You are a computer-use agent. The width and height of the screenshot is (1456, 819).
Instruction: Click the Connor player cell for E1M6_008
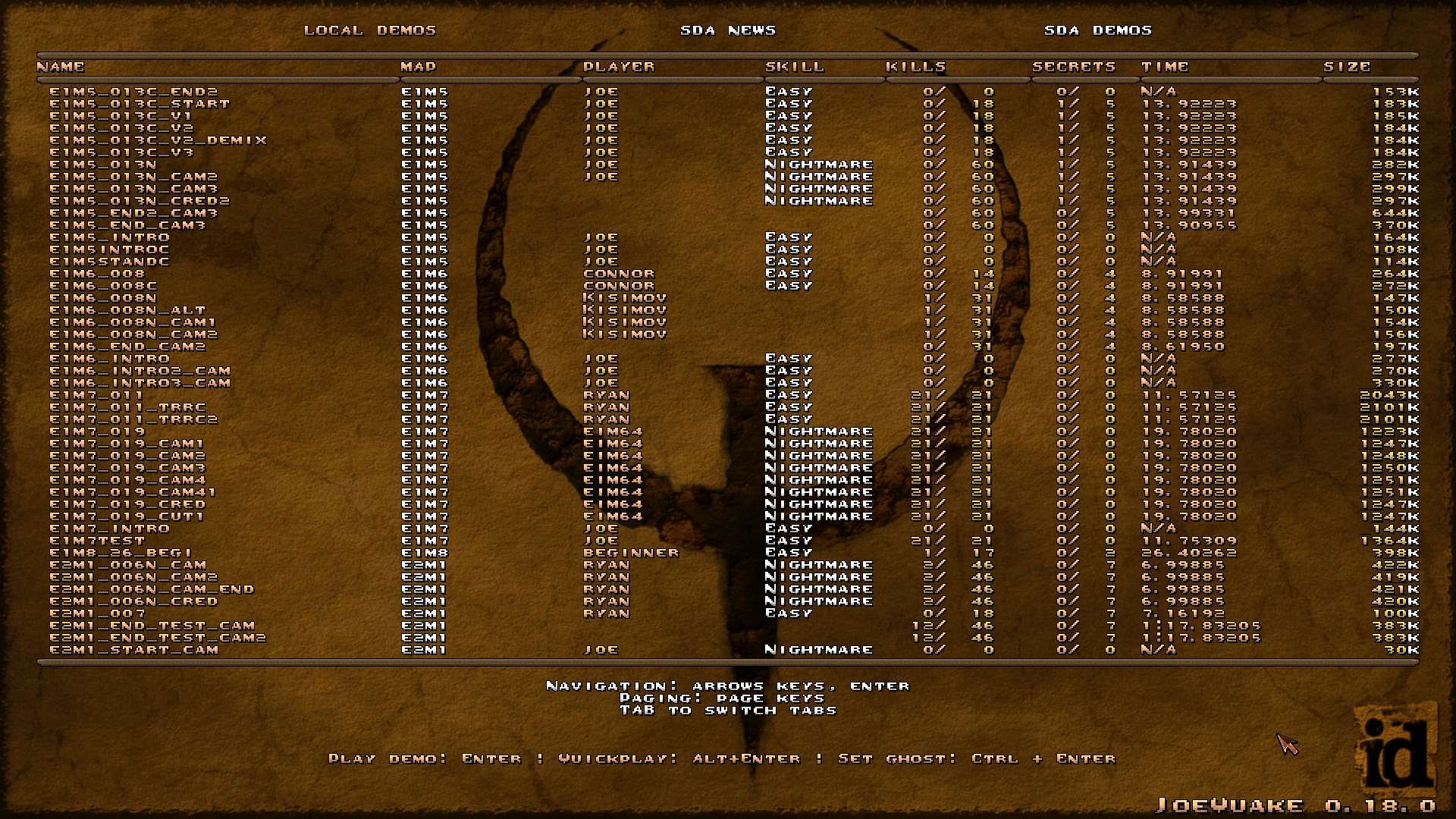click(x=619, y=274)
